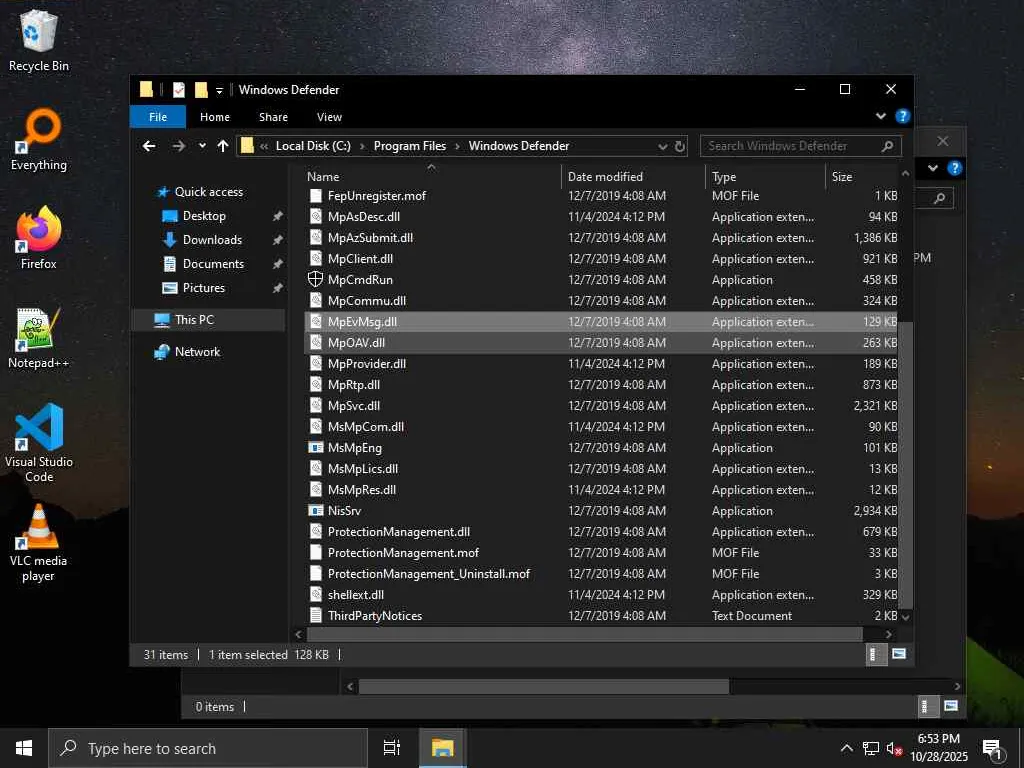
Task: Open Task View on taskbar
Action: point(391,748)
